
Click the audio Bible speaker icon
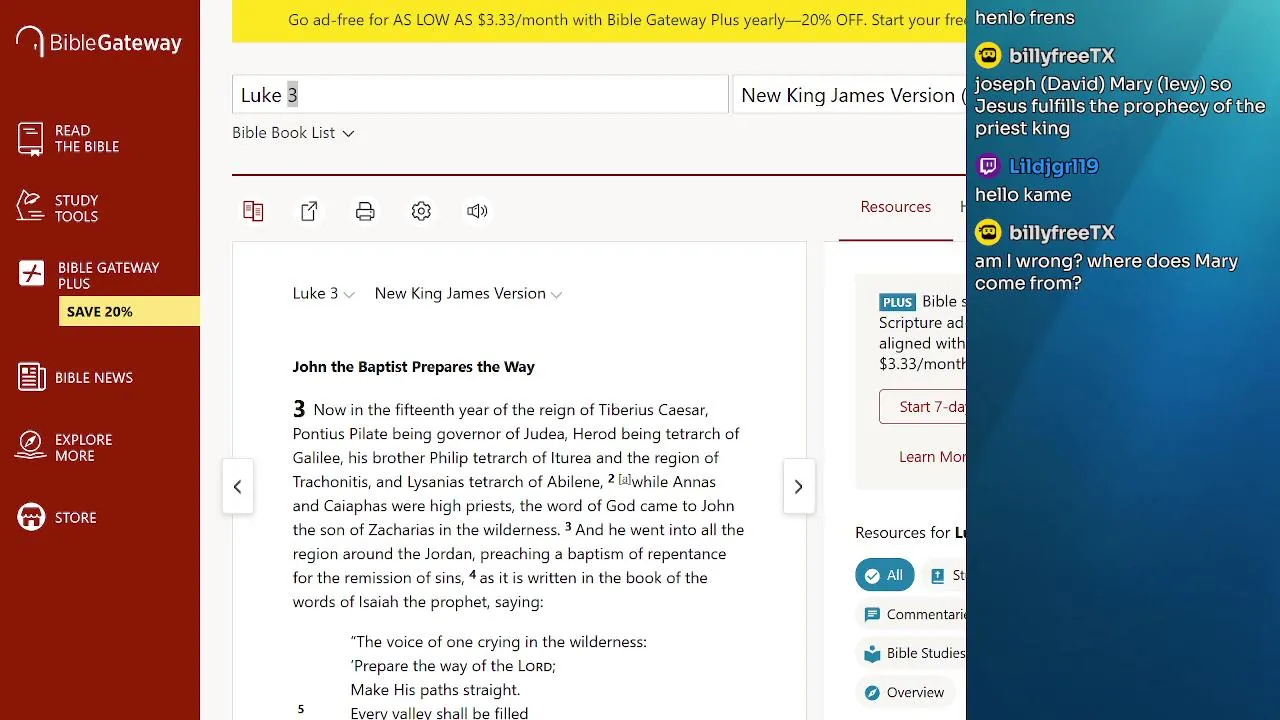[x=477, y=211]
